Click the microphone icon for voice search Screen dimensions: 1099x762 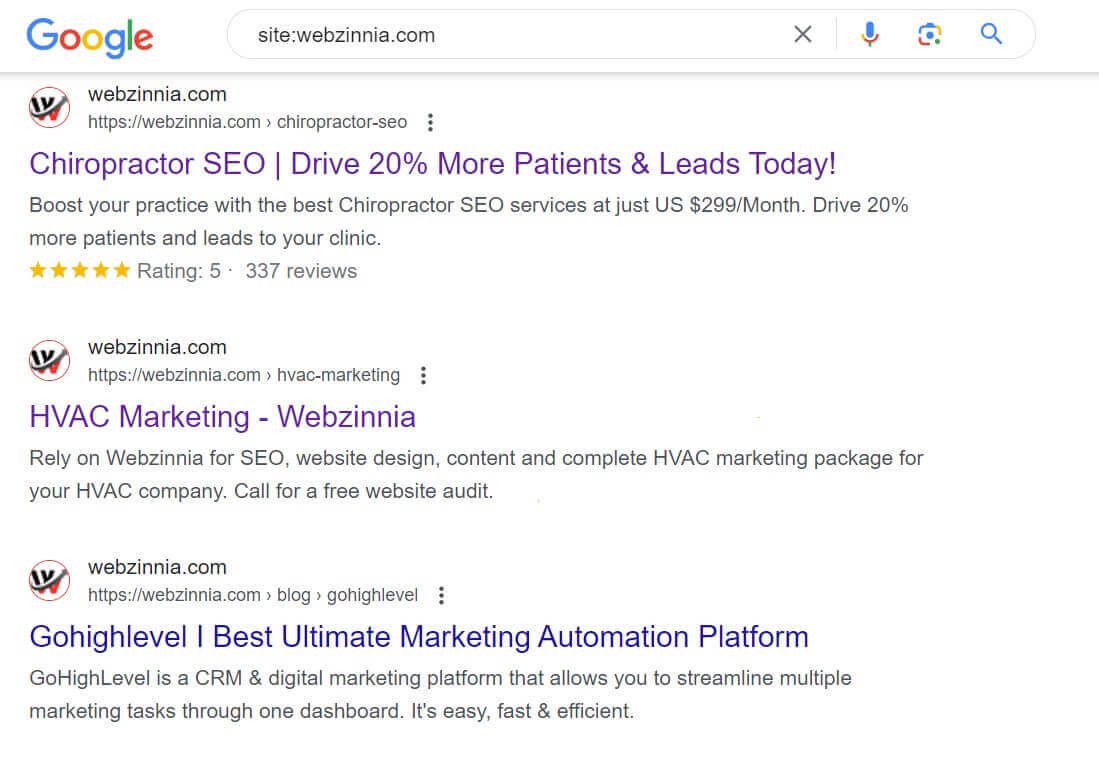pos(869,33)
